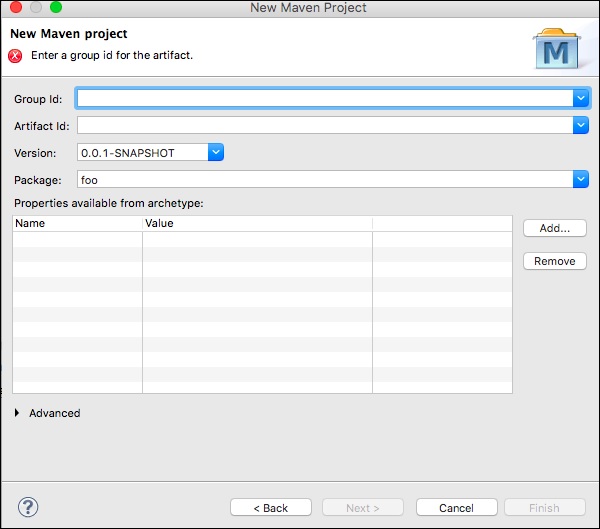Click the Next button
The width and height of the screenshot is (600, 529).
364,508
